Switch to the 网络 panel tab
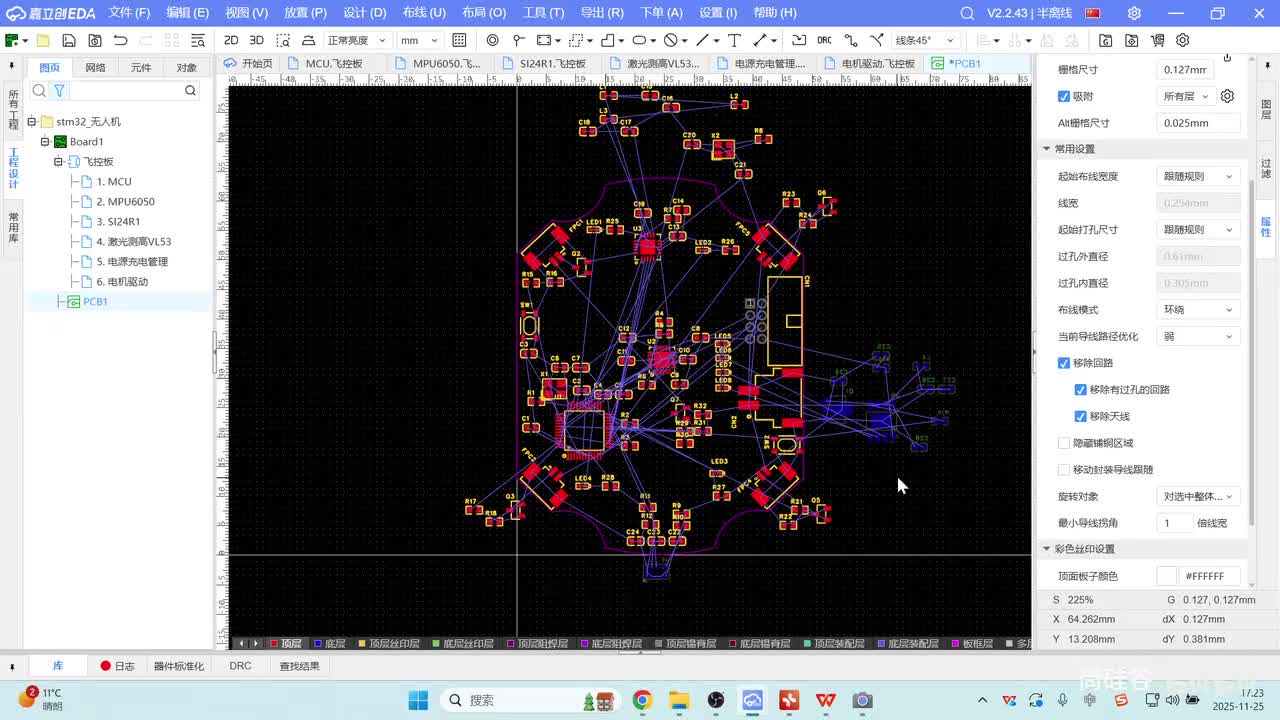 pyautogui.click(x=95, y=67)
